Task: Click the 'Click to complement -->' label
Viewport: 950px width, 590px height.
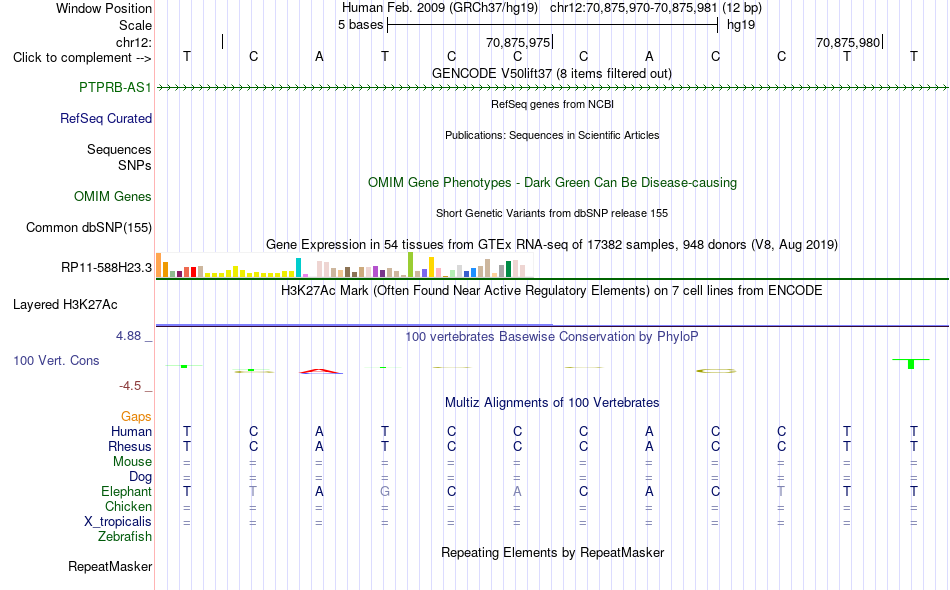Action: 82,58
